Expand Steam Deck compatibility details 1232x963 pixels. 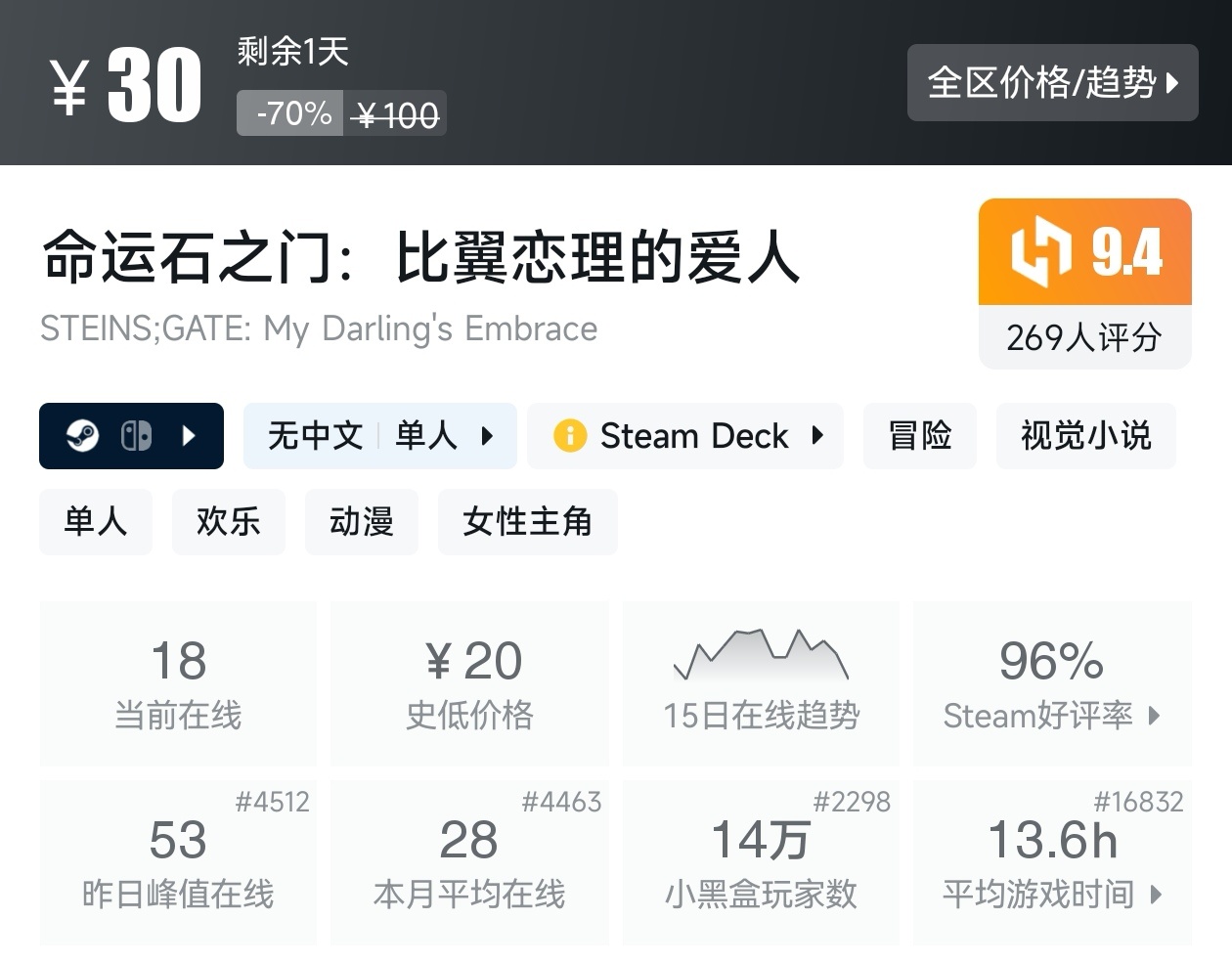point(817,436)
